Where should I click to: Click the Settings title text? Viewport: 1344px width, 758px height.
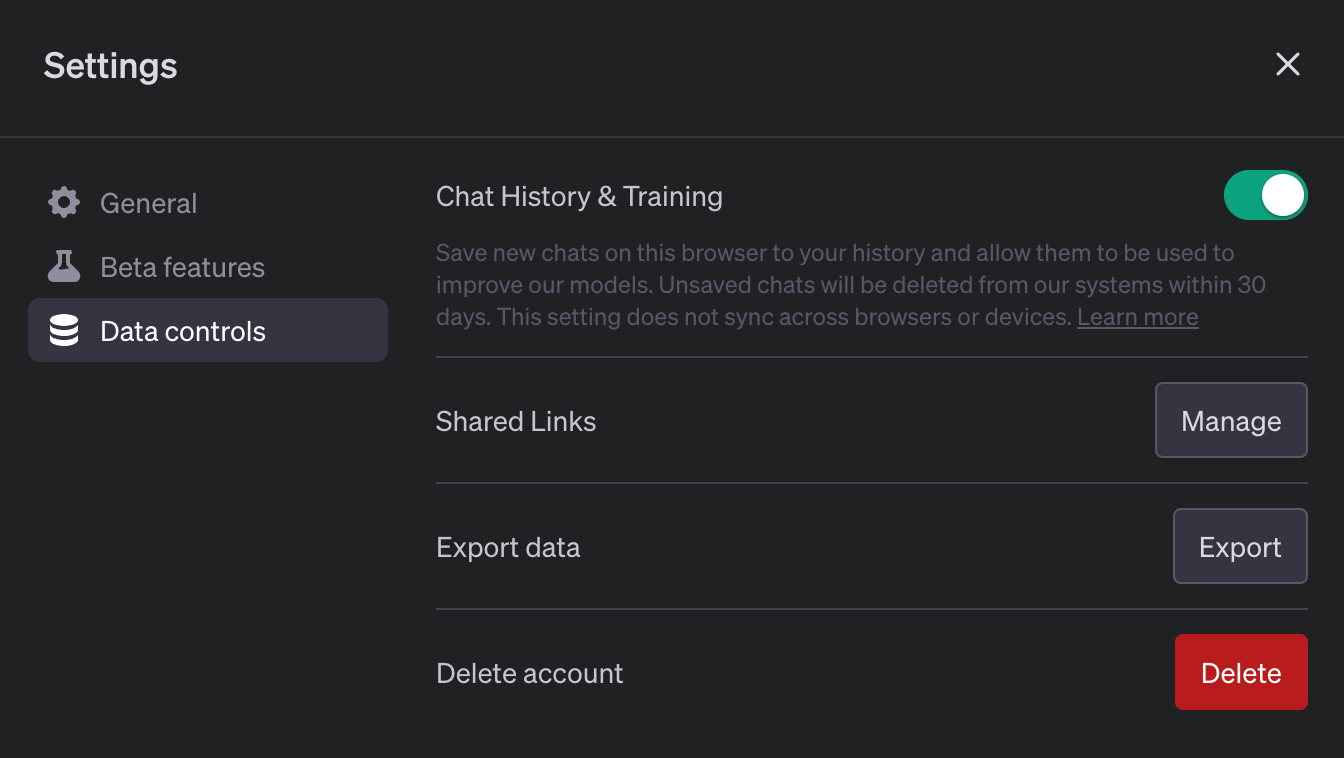pyautogui.click(x=111, y=66)
